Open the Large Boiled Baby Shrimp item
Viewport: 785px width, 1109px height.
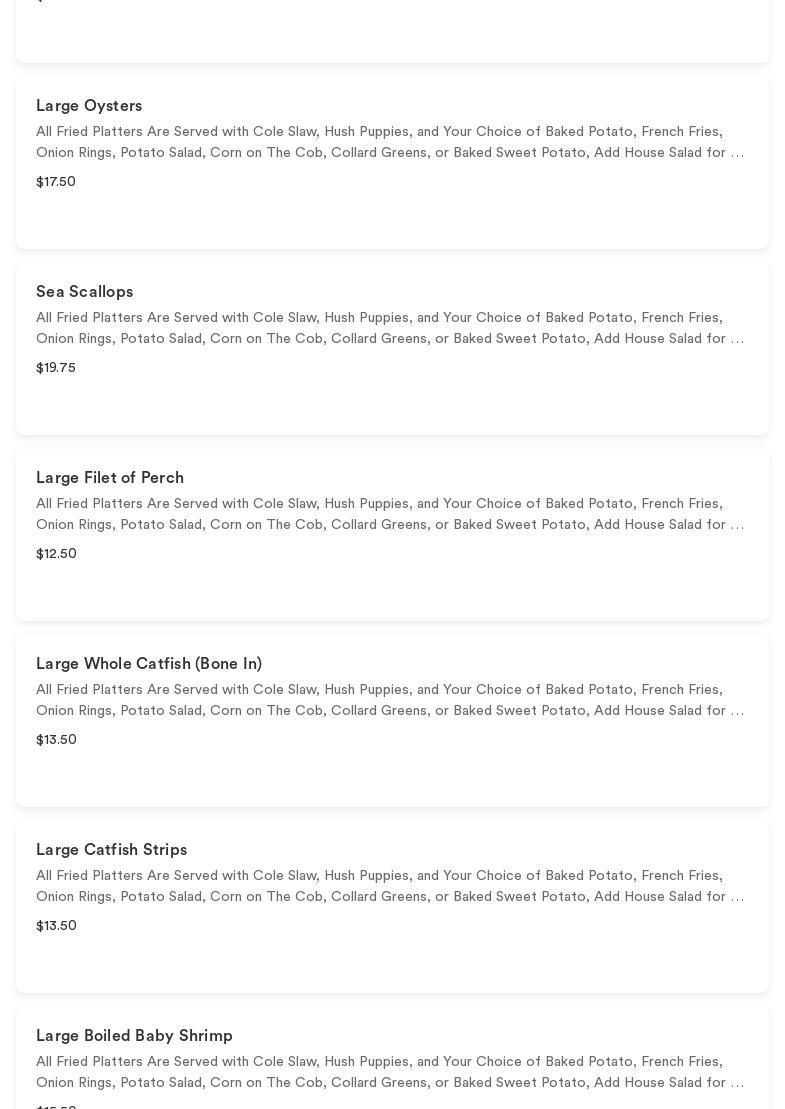(134, 1036)
